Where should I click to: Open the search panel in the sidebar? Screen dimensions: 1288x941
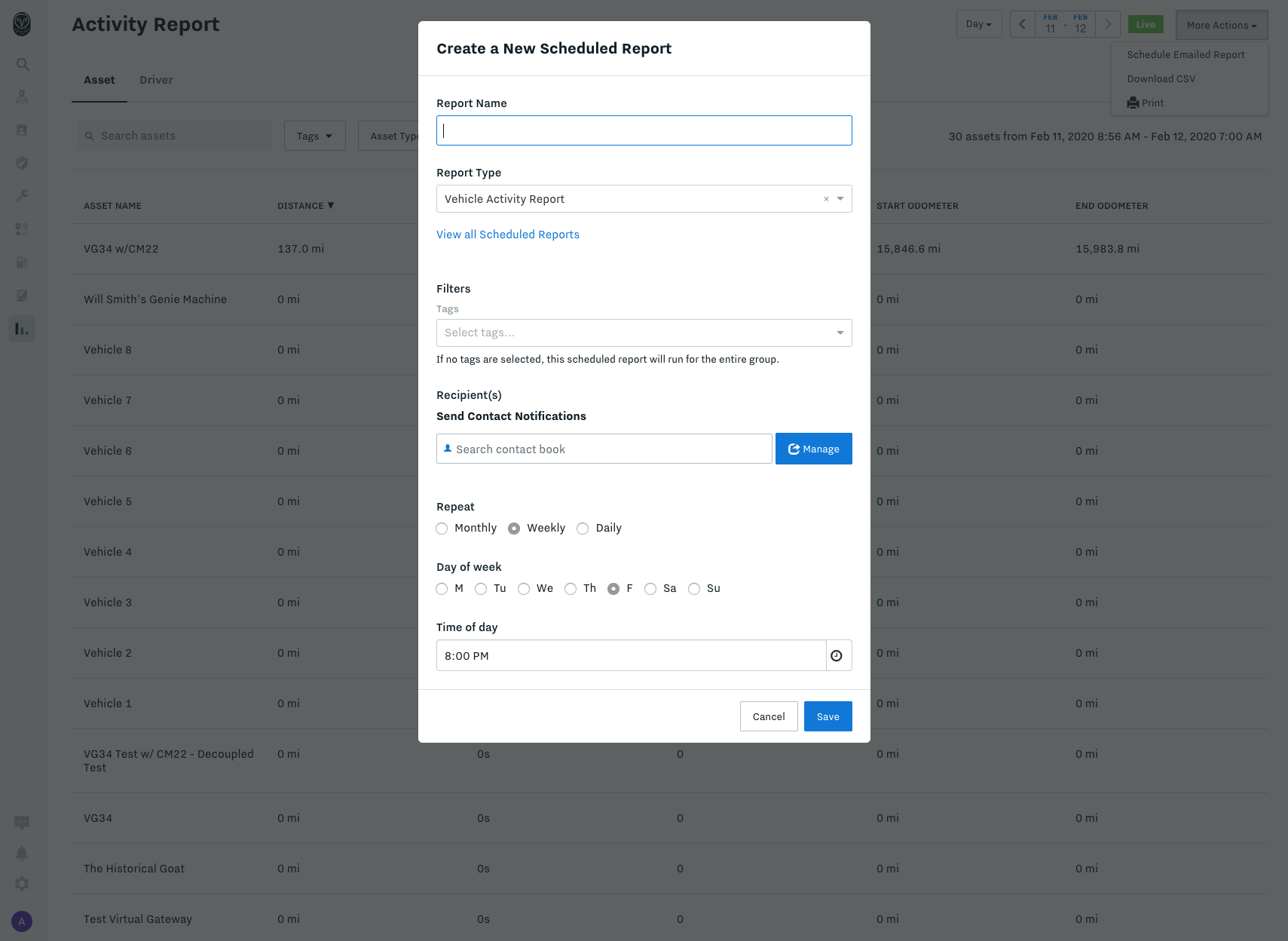(x=22, y=64)
